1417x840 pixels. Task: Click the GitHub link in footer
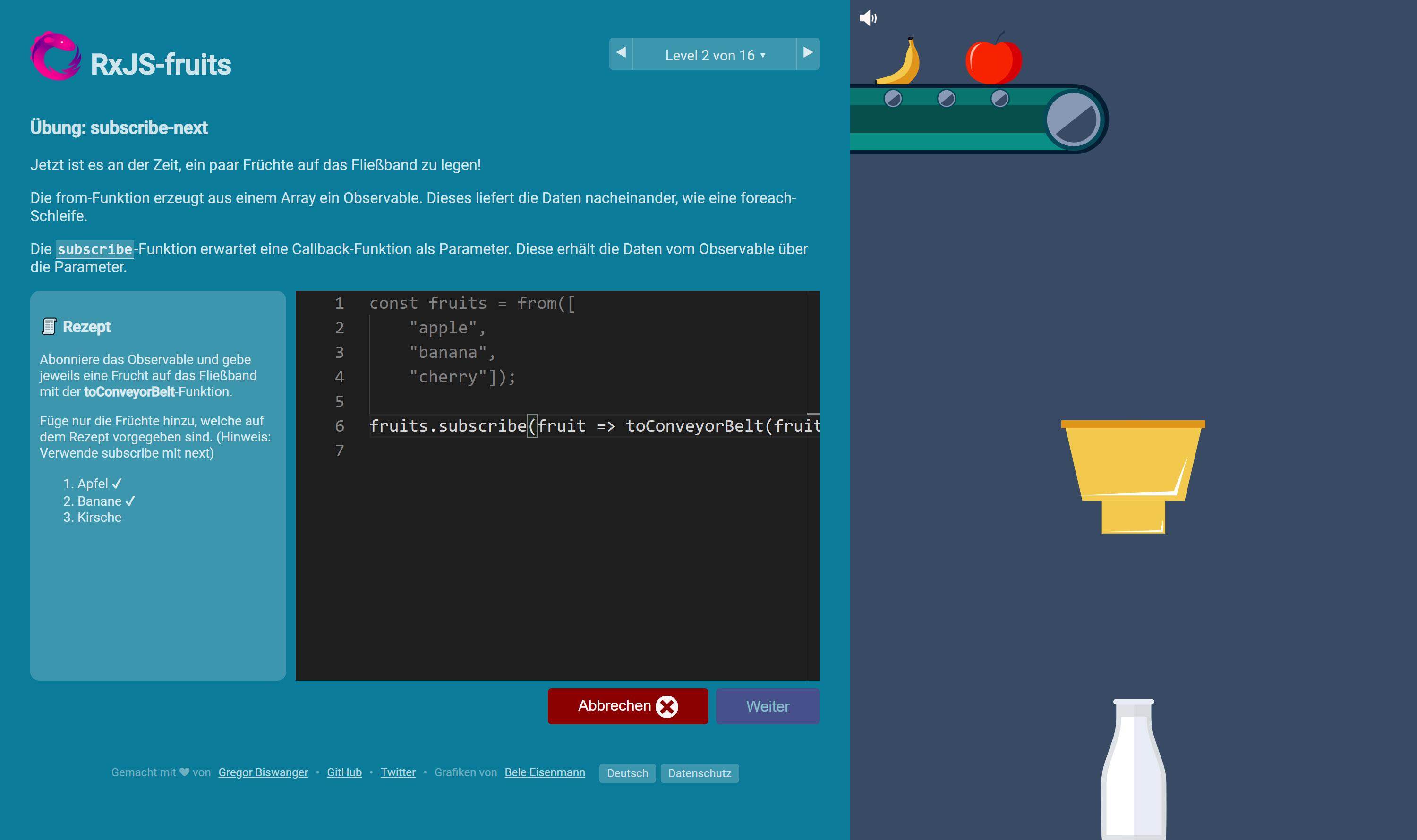coord(345,772)
